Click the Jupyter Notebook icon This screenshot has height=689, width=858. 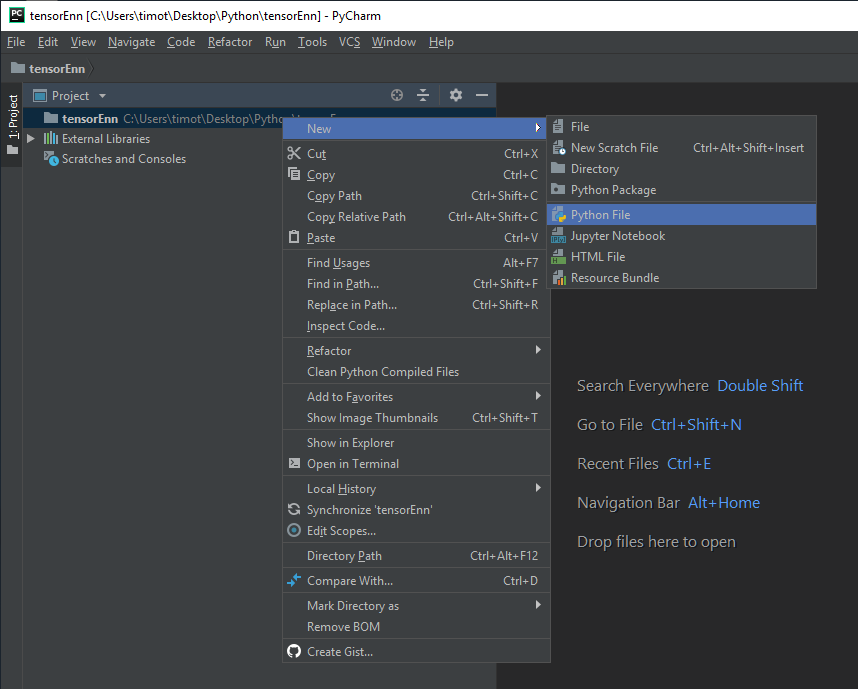[558, 235]
